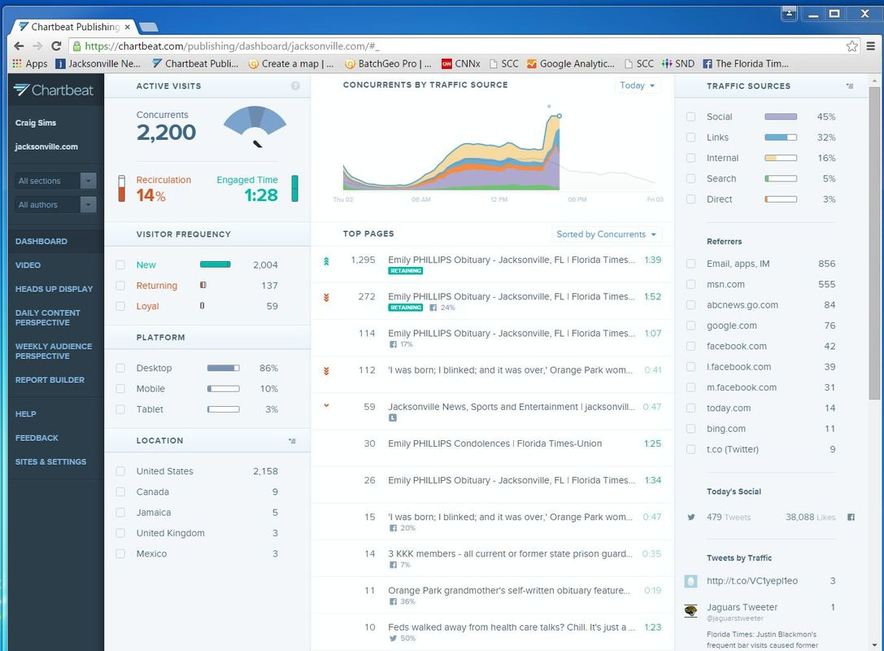This screenshot has width=884, height=651.
Task: Open the All authors dropdown
Action: pos(56,205)
